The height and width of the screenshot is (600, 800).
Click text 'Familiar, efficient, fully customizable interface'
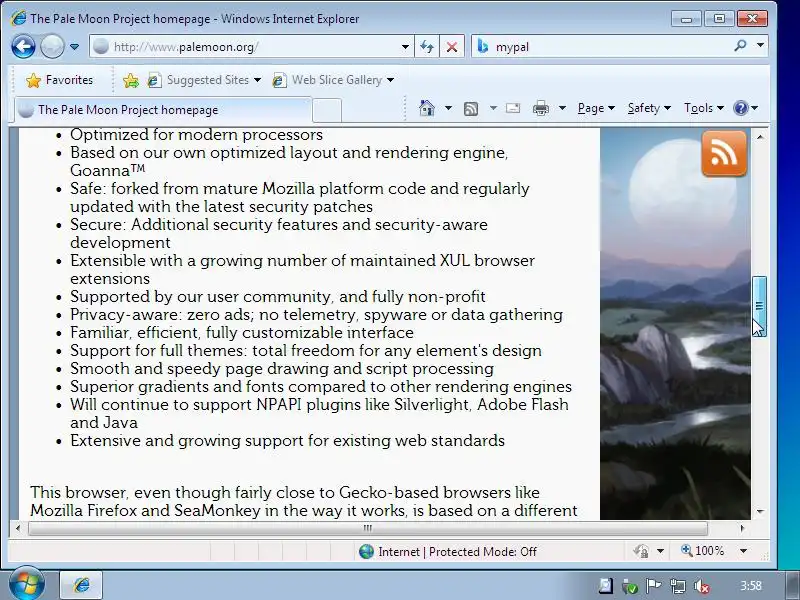242,333
